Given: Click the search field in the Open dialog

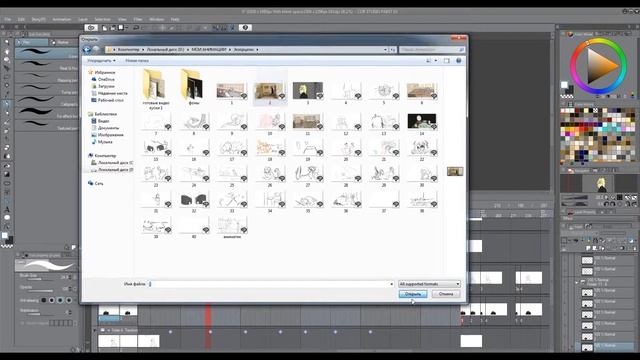Looking at the screenshot, I should 432,49.
